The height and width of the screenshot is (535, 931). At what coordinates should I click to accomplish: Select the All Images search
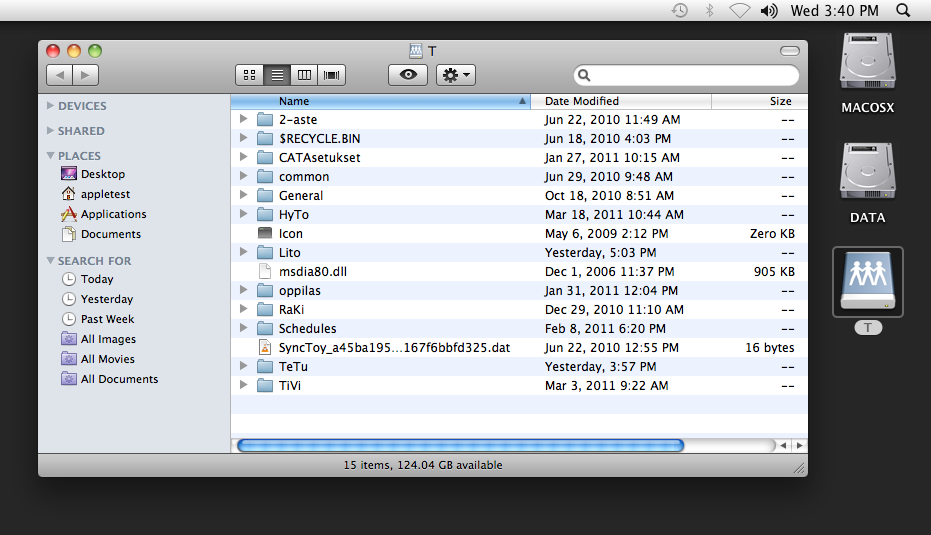coord(99,339)
